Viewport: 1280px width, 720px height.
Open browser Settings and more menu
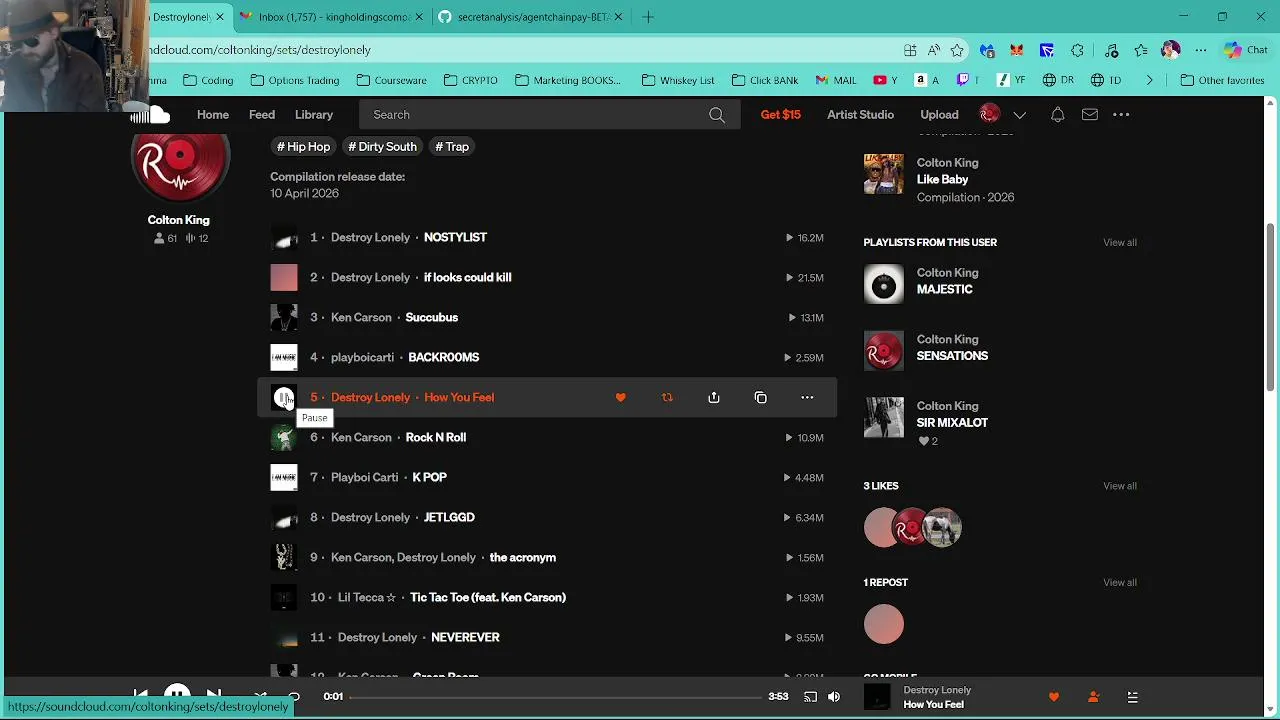coord(1201,50)
